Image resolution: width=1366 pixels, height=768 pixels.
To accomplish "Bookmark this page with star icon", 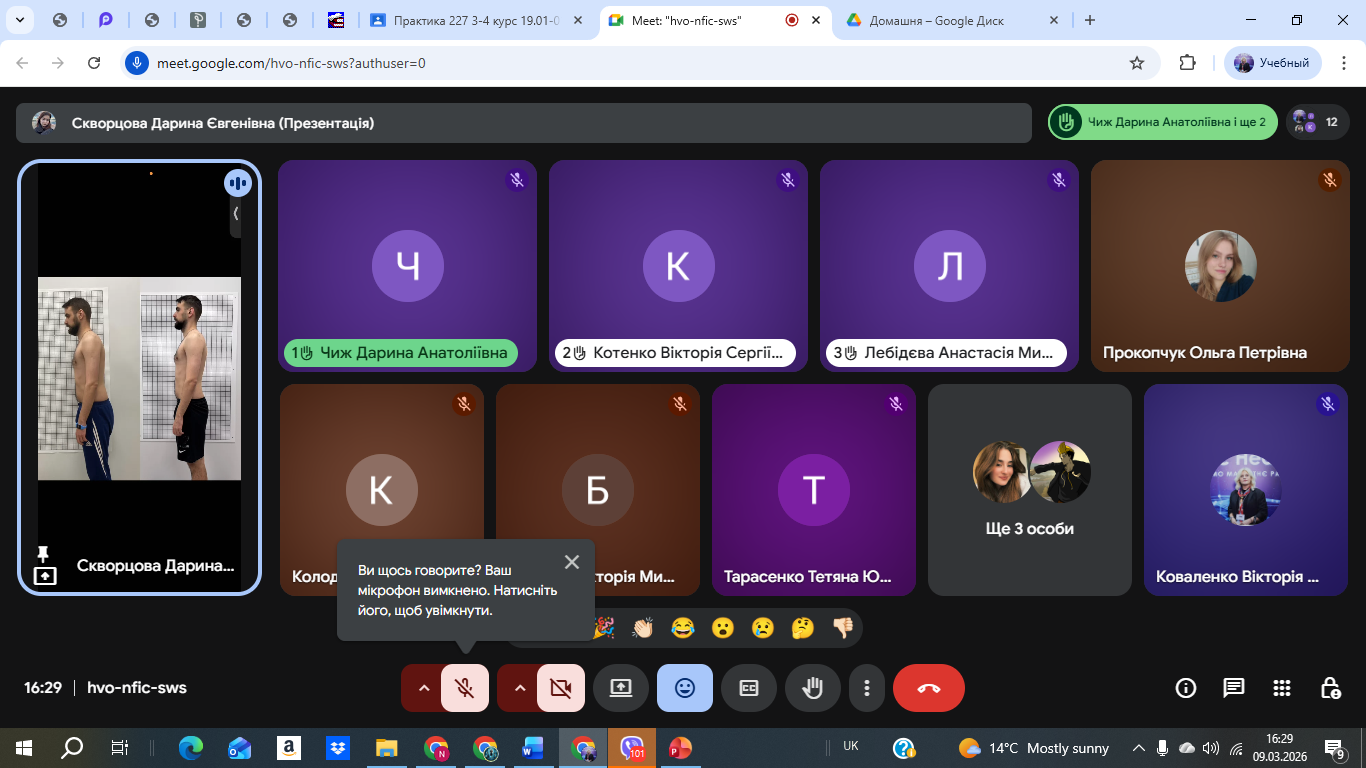I will (1137, 63).
